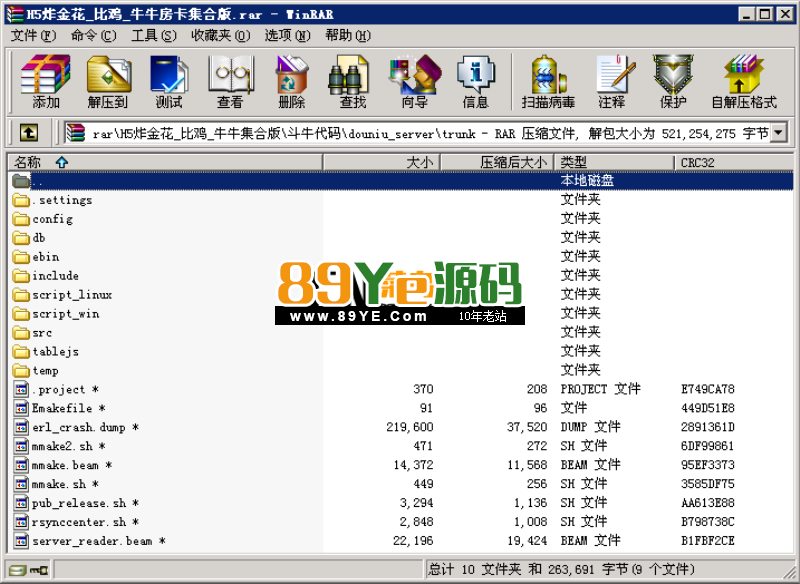Select the .settings folder icon
The image size is (800, 584).
point(21,200)
